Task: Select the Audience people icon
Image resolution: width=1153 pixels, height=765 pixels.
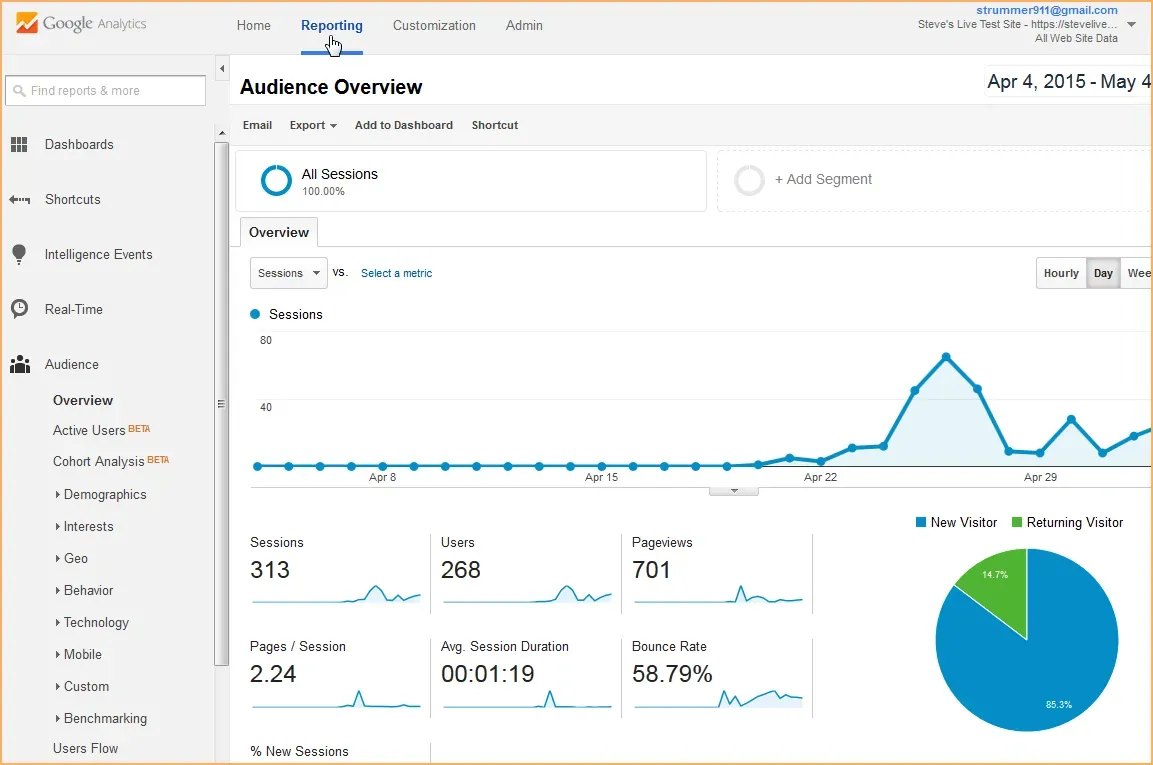Action: coord(19,364)
